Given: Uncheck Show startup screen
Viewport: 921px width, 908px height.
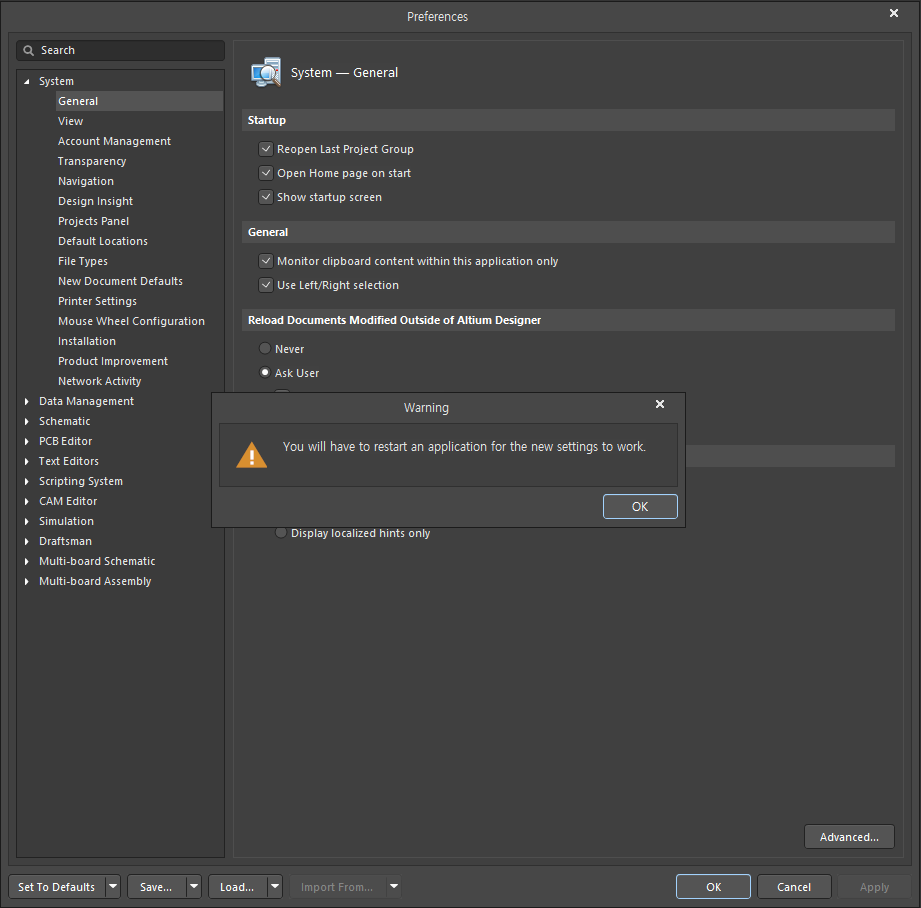Looking at the screenshot, I should pos(266,197).
